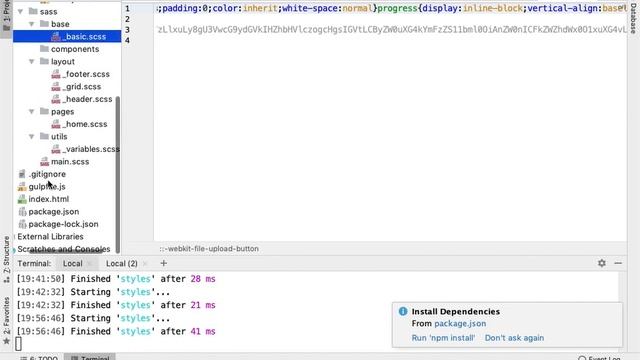This screenshot has height=360, width=640.
Task: Open _footer.scss file
Action: 86,74
